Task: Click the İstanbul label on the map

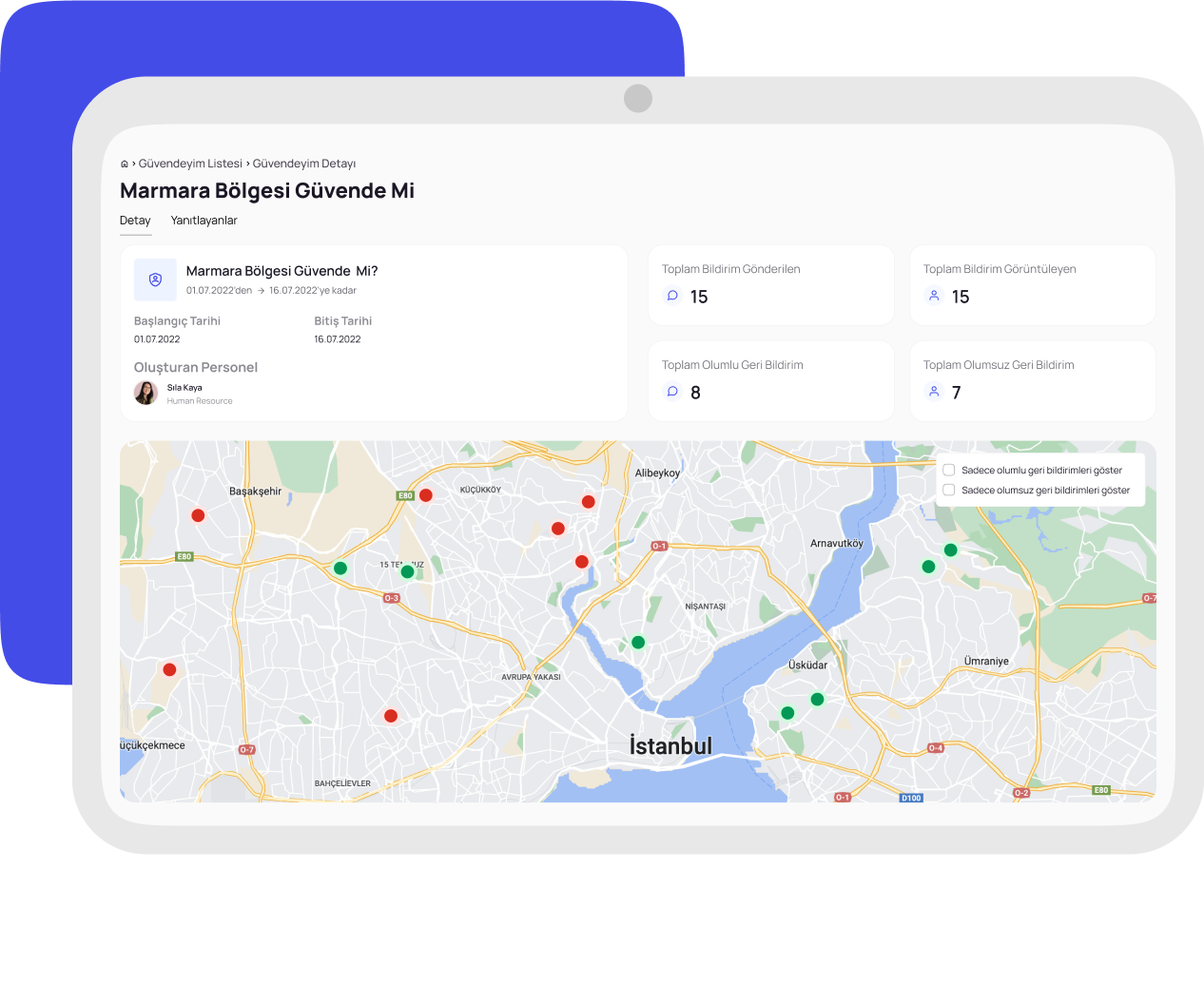Action: click(x=670, y=746)
